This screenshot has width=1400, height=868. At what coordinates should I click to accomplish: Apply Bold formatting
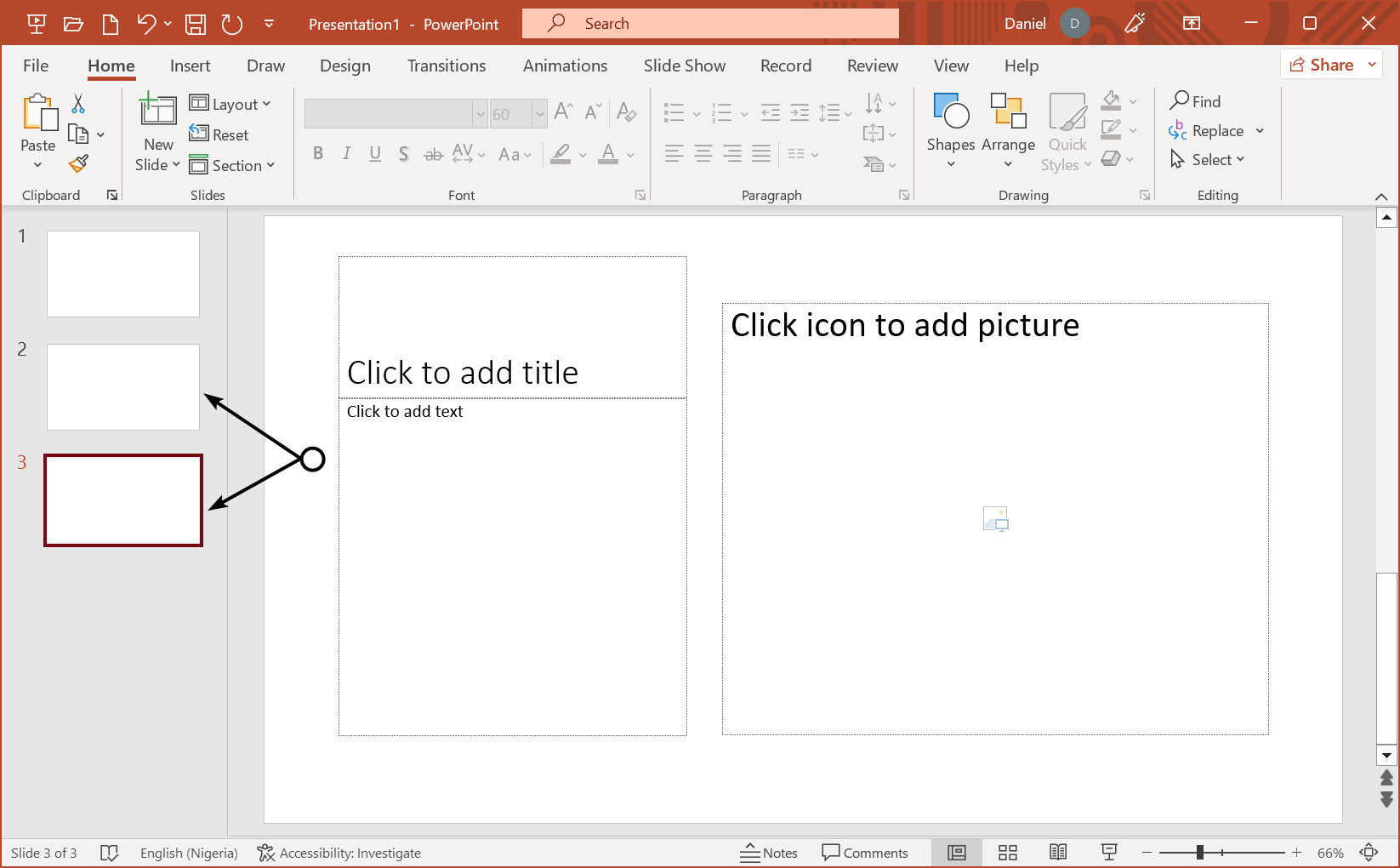coord(318,154)
